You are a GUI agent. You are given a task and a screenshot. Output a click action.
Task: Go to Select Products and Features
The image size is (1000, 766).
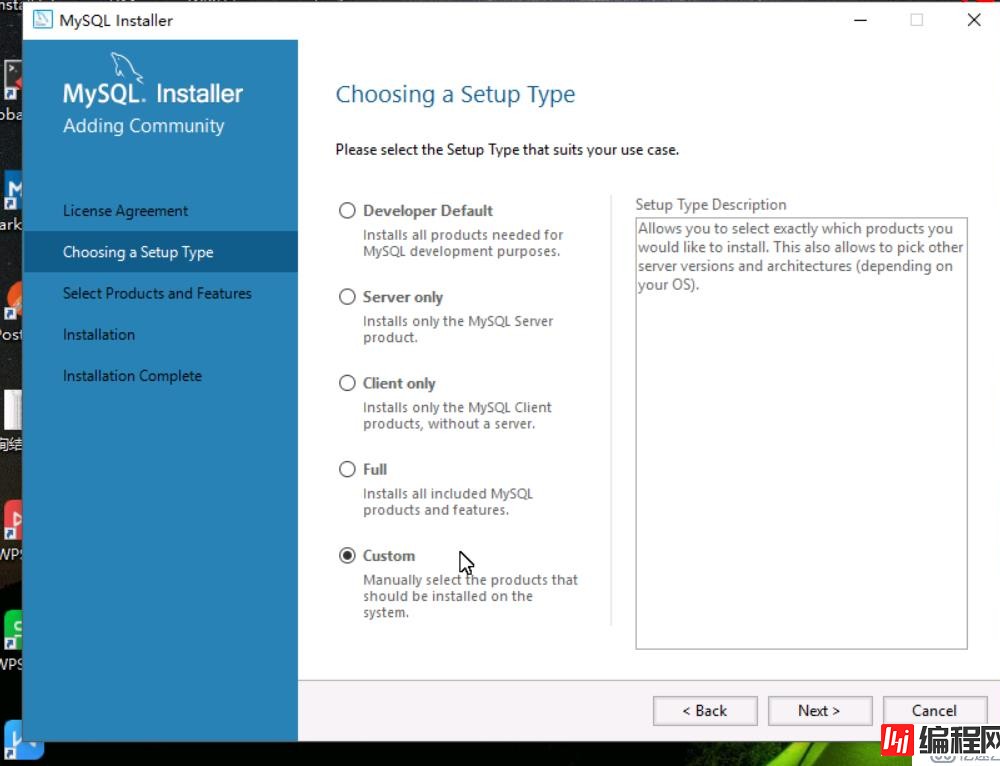pos(157,293)
